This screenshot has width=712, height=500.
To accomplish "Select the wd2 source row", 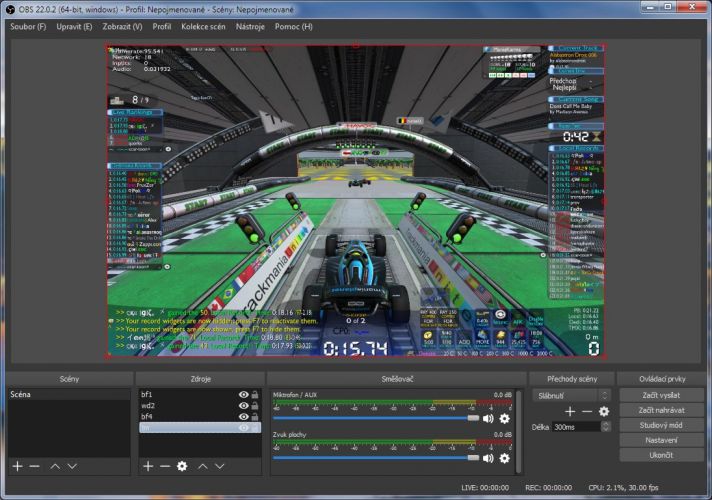I will (200, 406).
